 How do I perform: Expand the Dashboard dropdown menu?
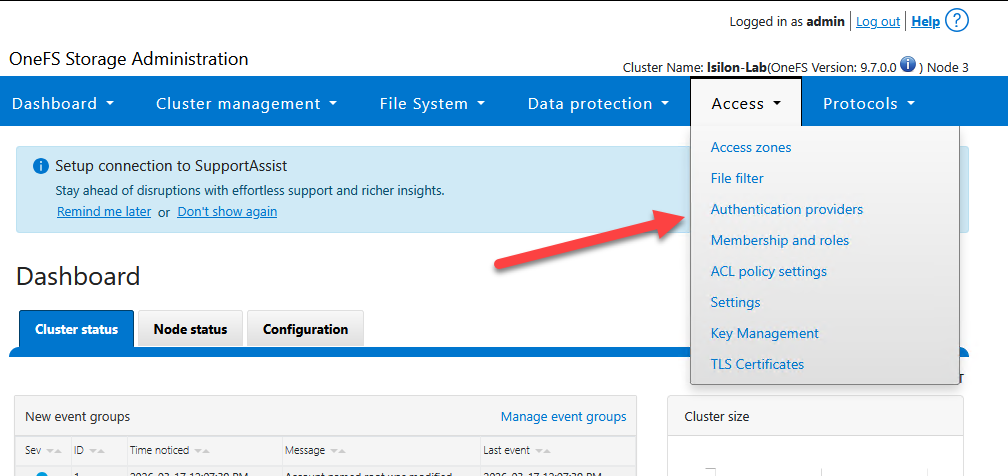click(x=63, y=103)
